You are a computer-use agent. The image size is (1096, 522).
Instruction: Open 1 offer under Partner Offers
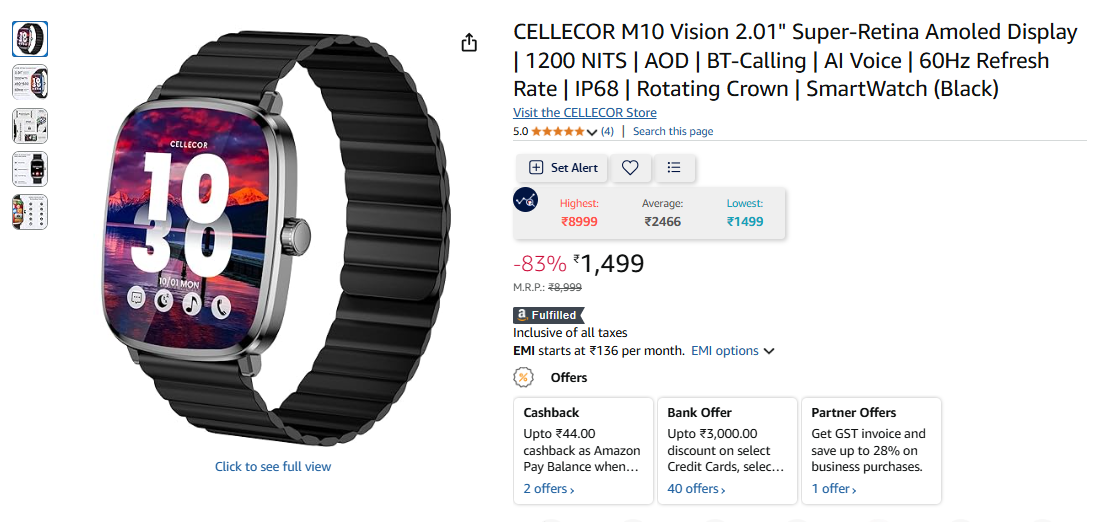[834, 488]
